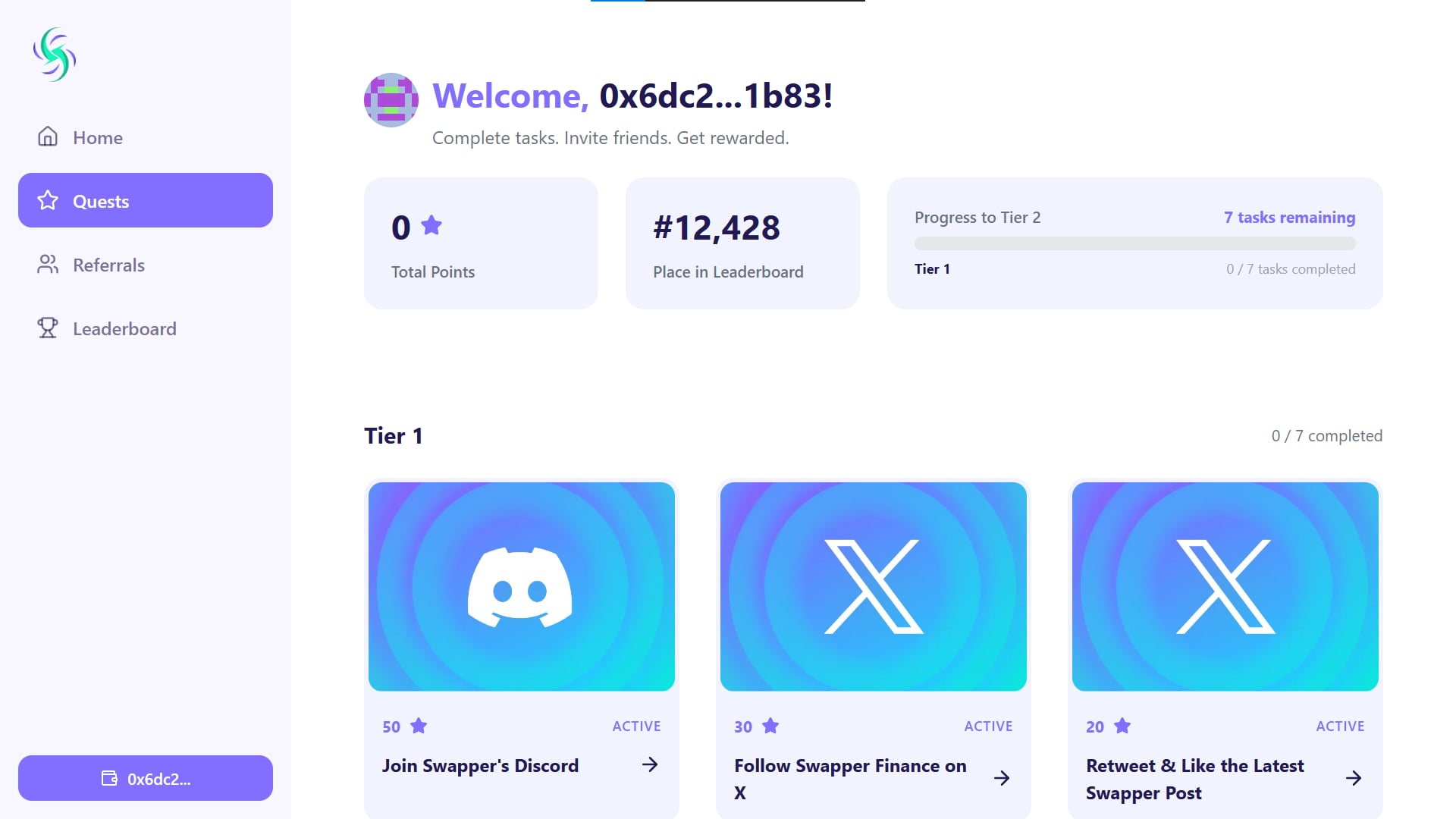Select the Discord quest thumbnail
Image resolution: width=1456 pixels, height=819 pixels.
(x=522, y=586)
